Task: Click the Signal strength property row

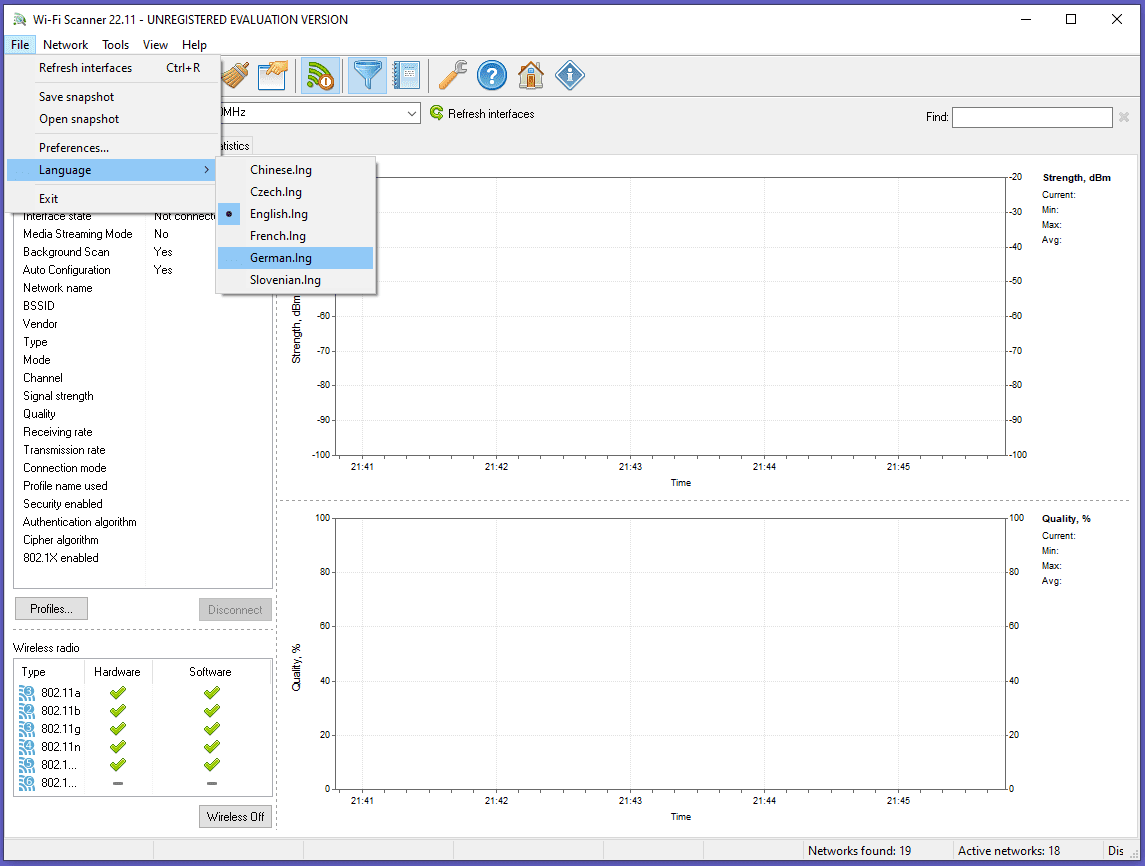Action: (x=143, y=396)
